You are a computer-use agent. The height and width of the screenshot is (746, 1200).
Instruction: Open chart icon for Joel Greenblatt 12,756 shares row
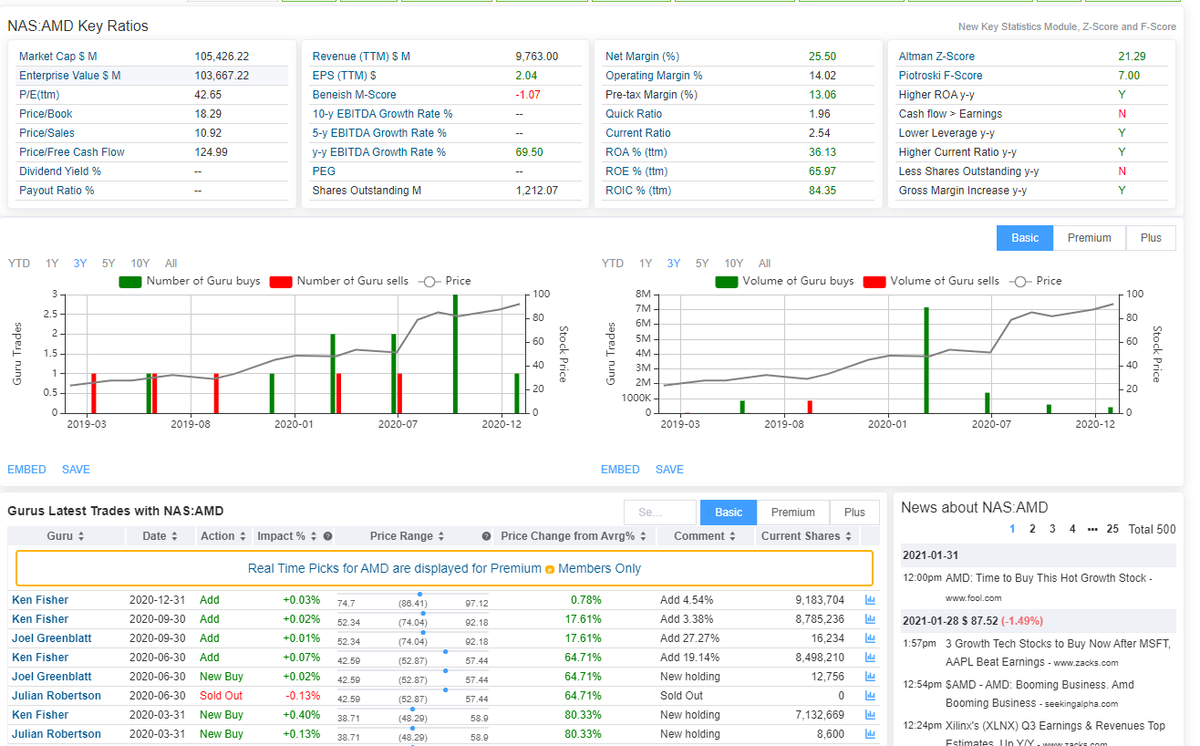[869, 676]
